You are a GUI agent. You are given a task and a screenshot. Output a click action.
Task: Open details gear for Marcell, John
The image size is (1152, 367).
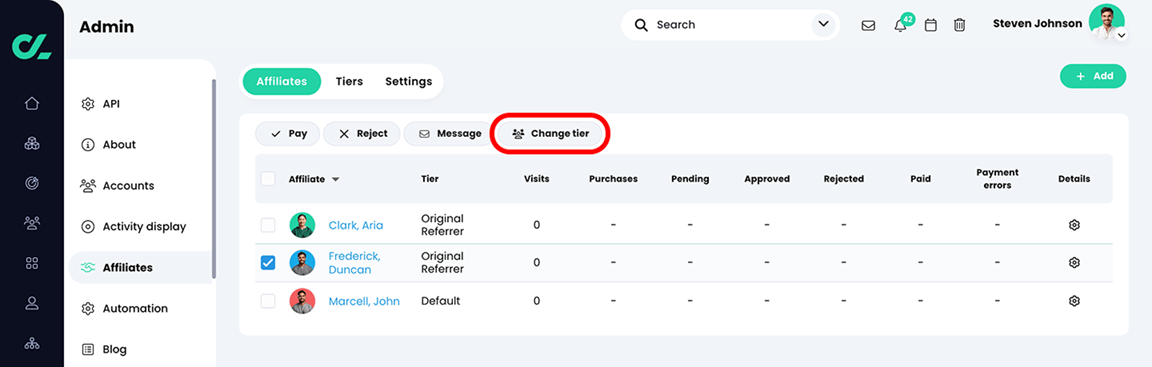click(1074, 301)
